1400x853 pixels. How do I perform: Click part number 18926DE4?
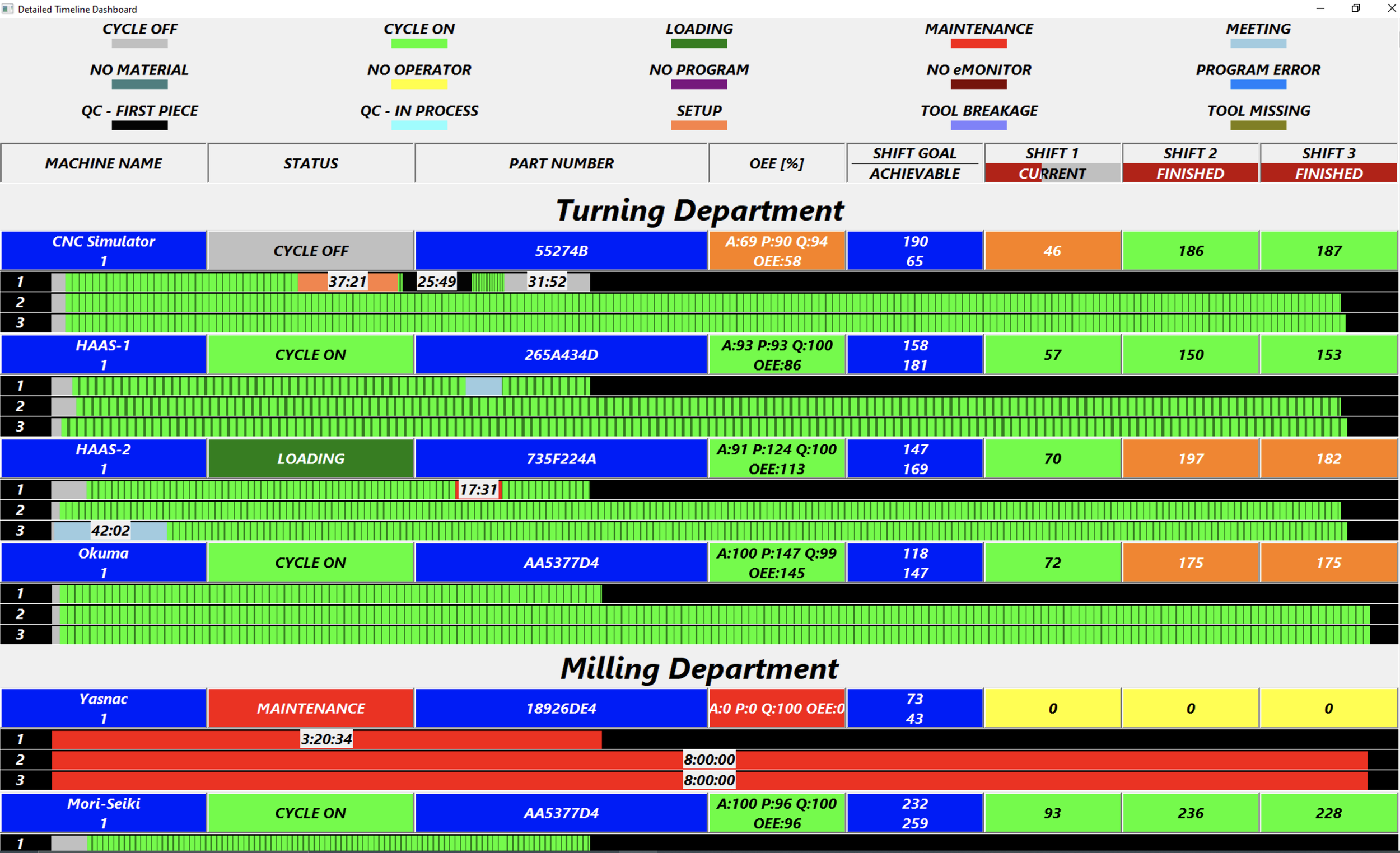coord(561,708)
